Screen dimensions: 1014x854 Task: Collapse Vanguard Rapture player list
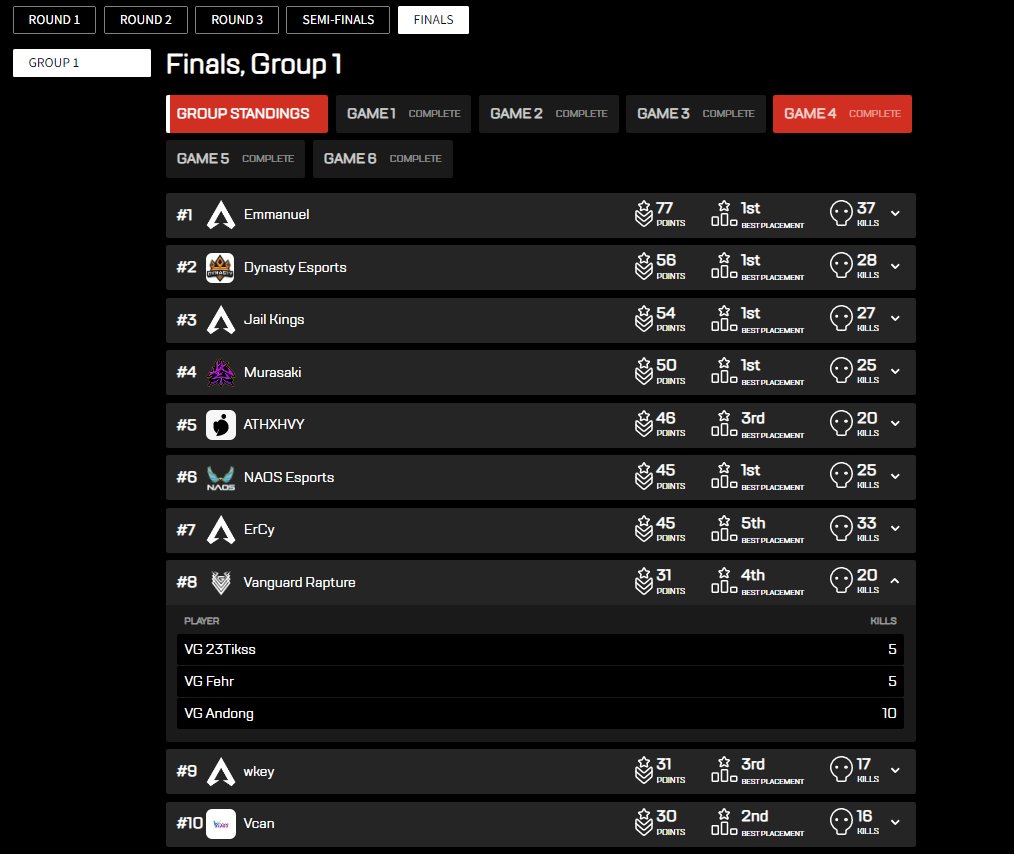895,581
